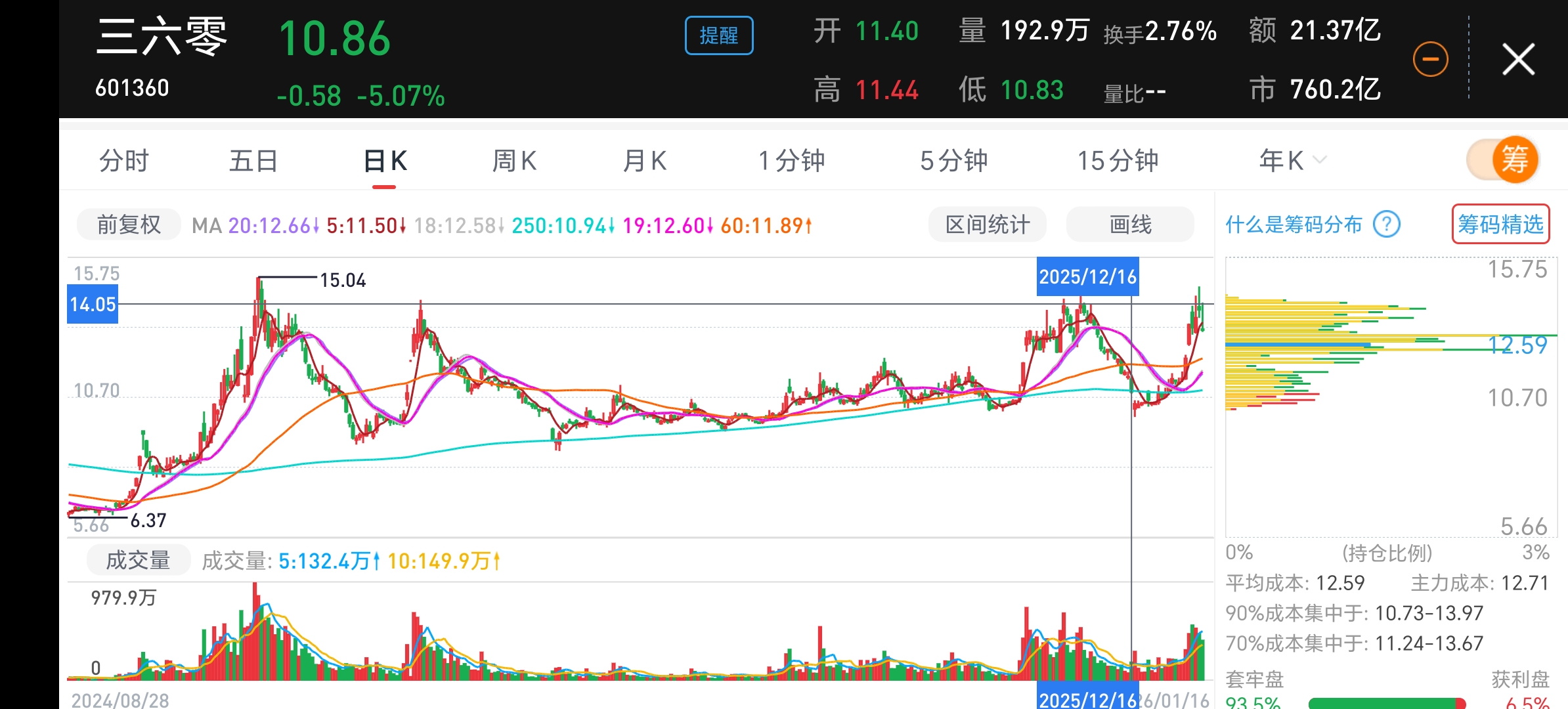The height and width of the screenshot is (709, 1568).
Task: Close the stock chart with X icon
Action: click(1518, 60)
